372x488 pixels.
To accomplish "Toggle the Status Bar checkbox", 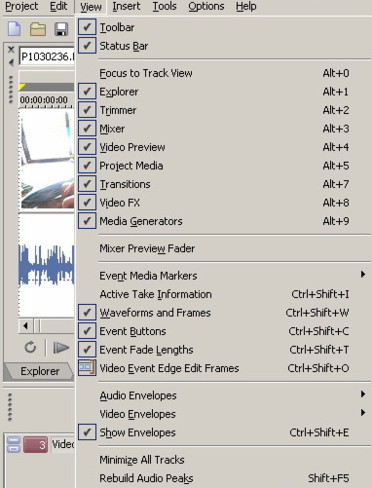I will (87, 46).
